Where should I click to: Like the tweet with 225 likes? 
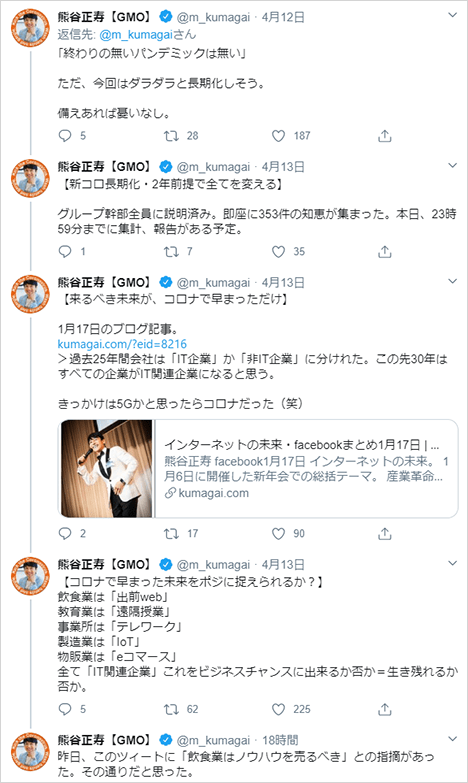coord(278,709)
